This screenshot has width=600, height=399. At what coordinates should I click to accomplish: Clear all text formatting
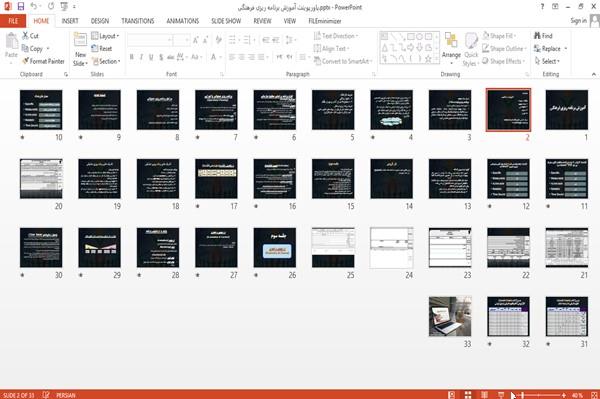pos(218,40)
